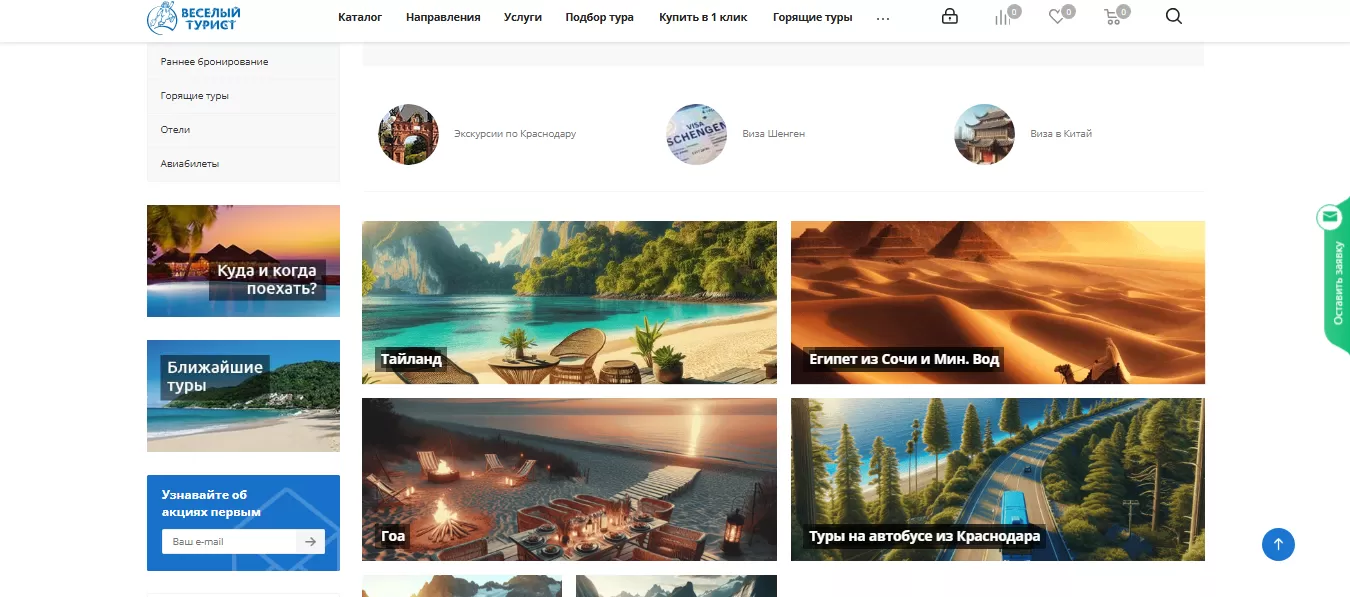Click the green envelope request icon
The height and width of the screenshot is (597, 1350).
coord(1329,216)
